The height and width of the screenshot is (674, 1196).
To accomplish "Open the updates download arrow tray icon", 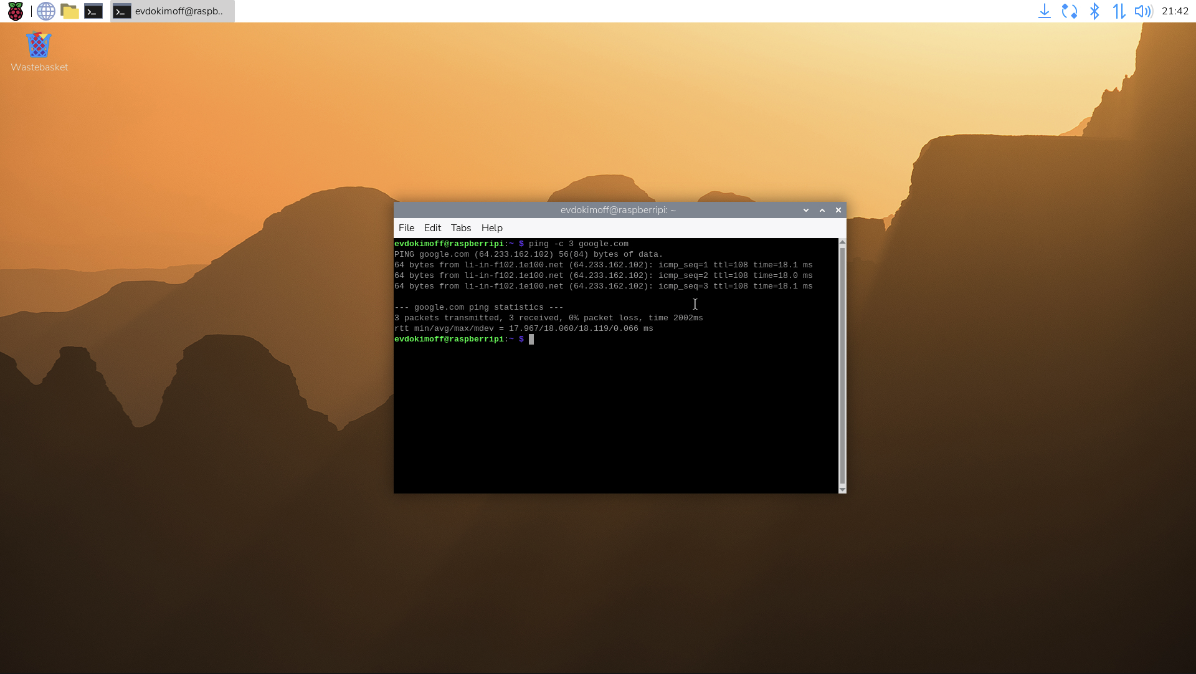I will (x=1044, y=11).
